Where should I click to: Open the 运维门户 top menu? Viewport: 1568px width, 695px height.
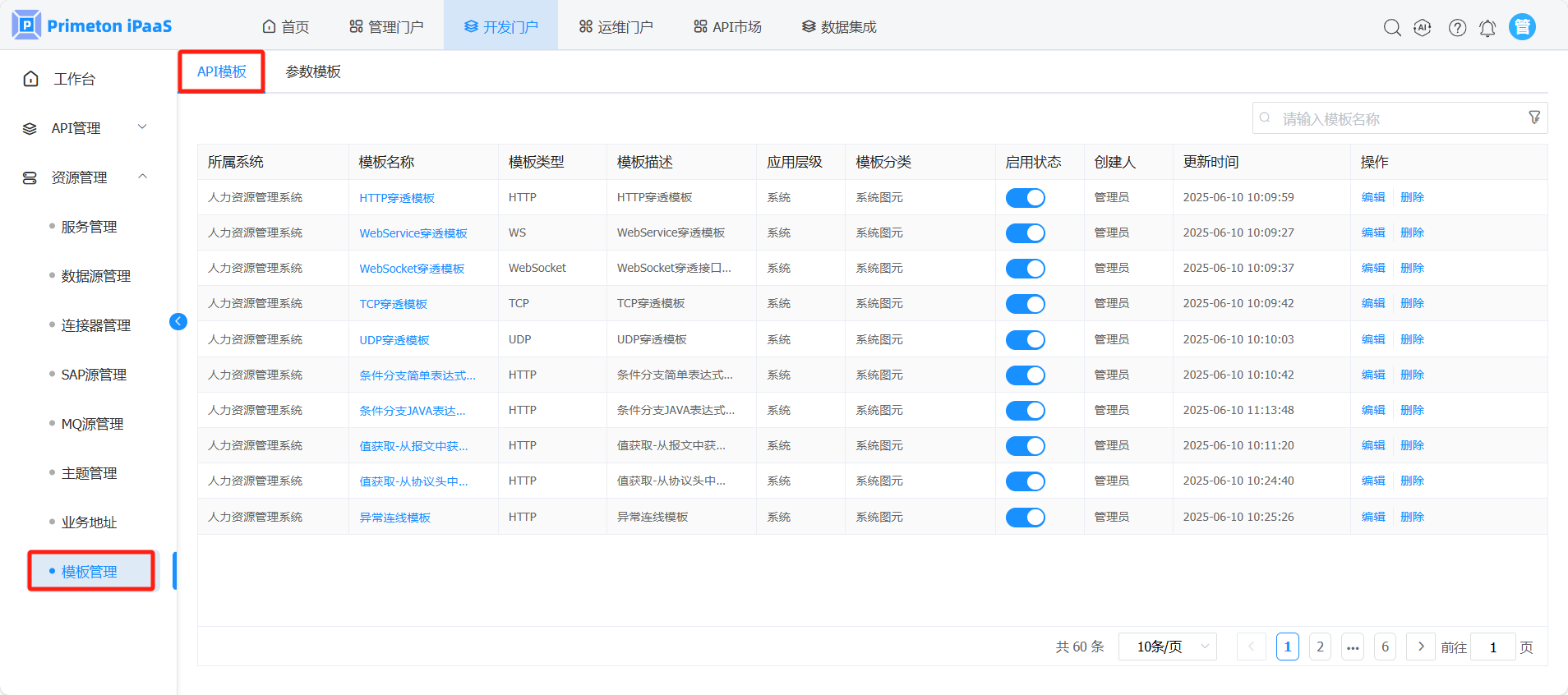coord(616,27)
